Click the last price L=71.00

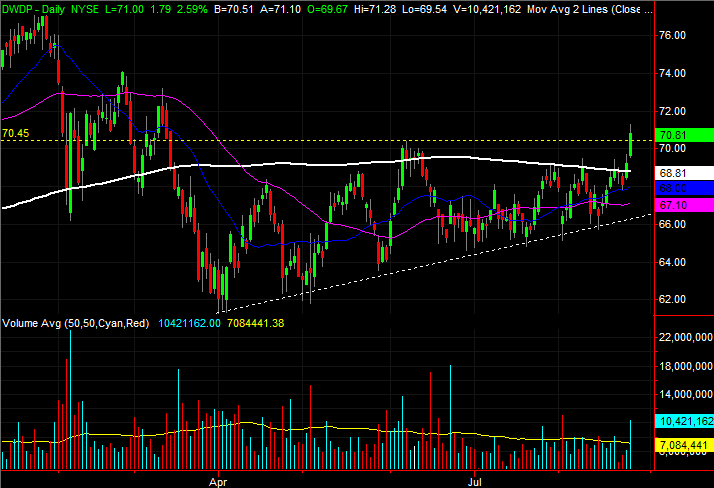pyautogui.click(x=124, y=9)
